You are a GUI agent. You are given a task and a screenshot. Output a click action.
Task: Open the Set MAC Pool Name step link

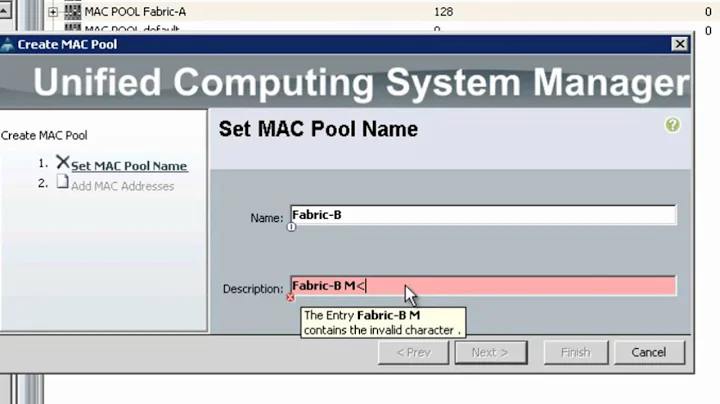[129, 166]
